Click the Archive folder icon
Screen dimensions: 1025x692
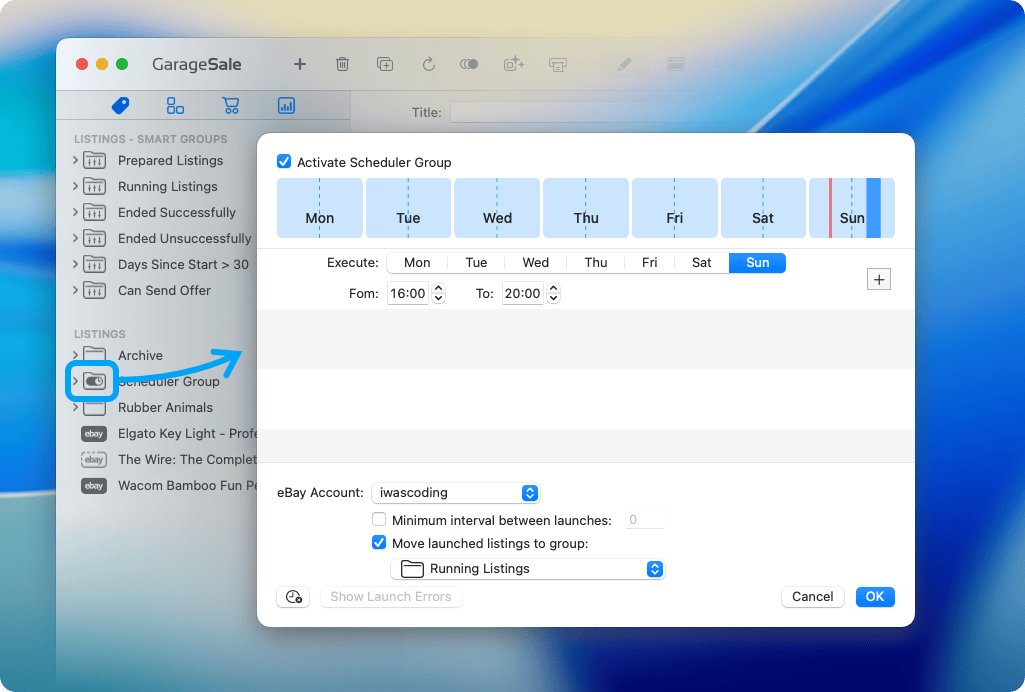(x=95, y=354)
